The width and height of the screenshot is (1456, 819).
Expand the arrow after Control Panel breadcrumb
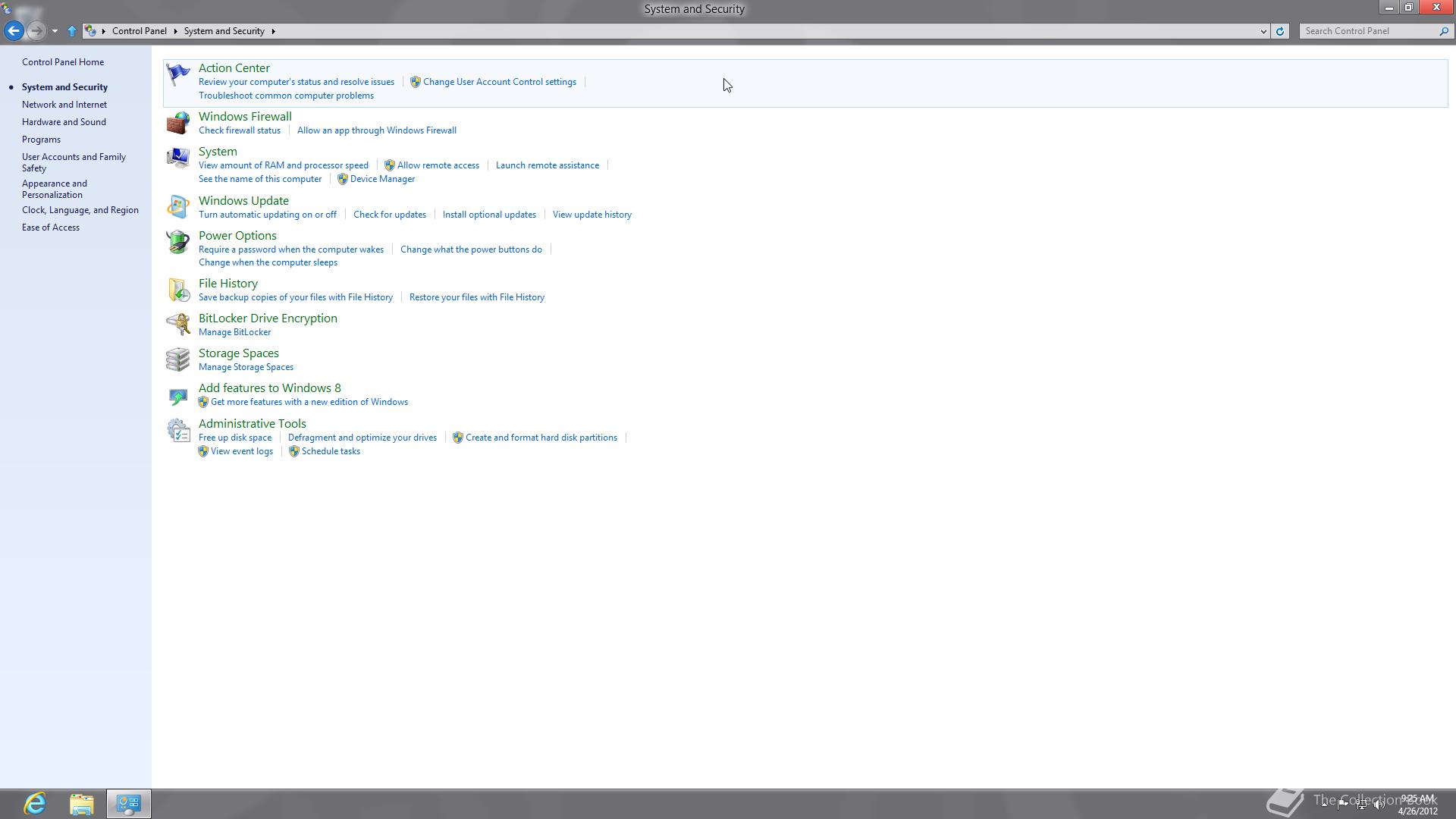point(175,31)
